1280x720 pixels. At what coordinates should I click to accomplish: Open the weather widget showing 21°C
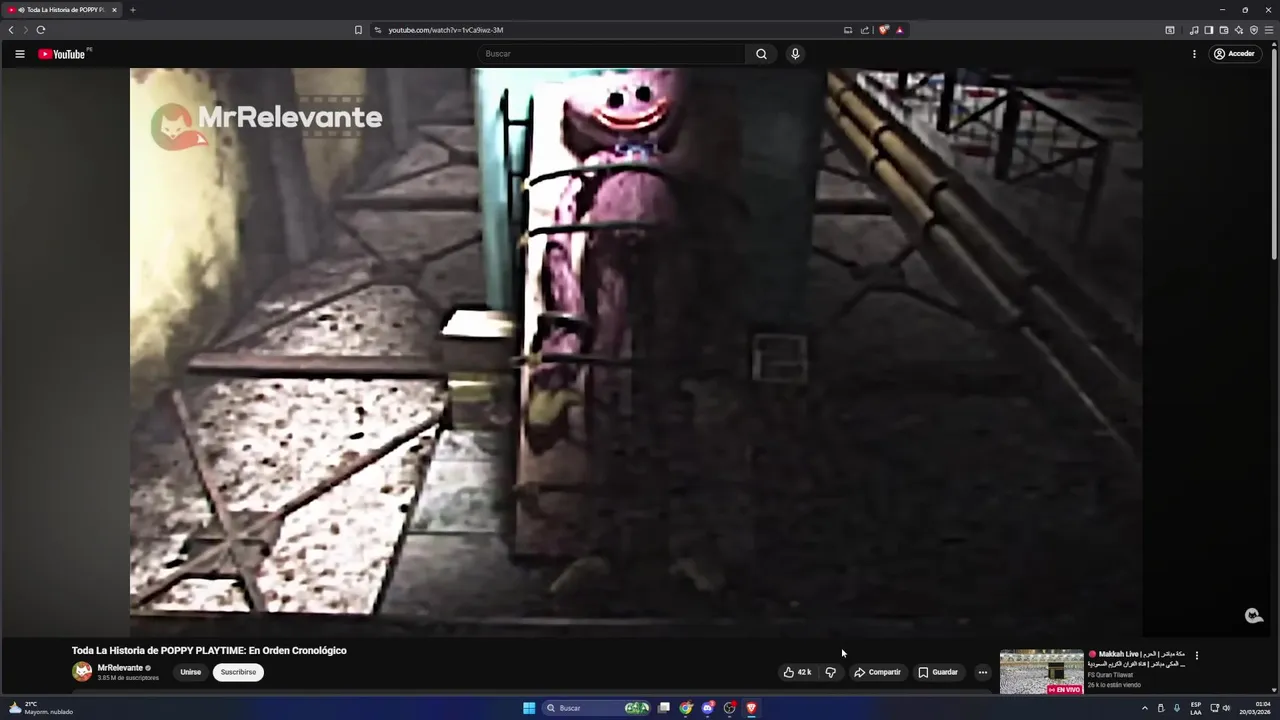[40, 708]
